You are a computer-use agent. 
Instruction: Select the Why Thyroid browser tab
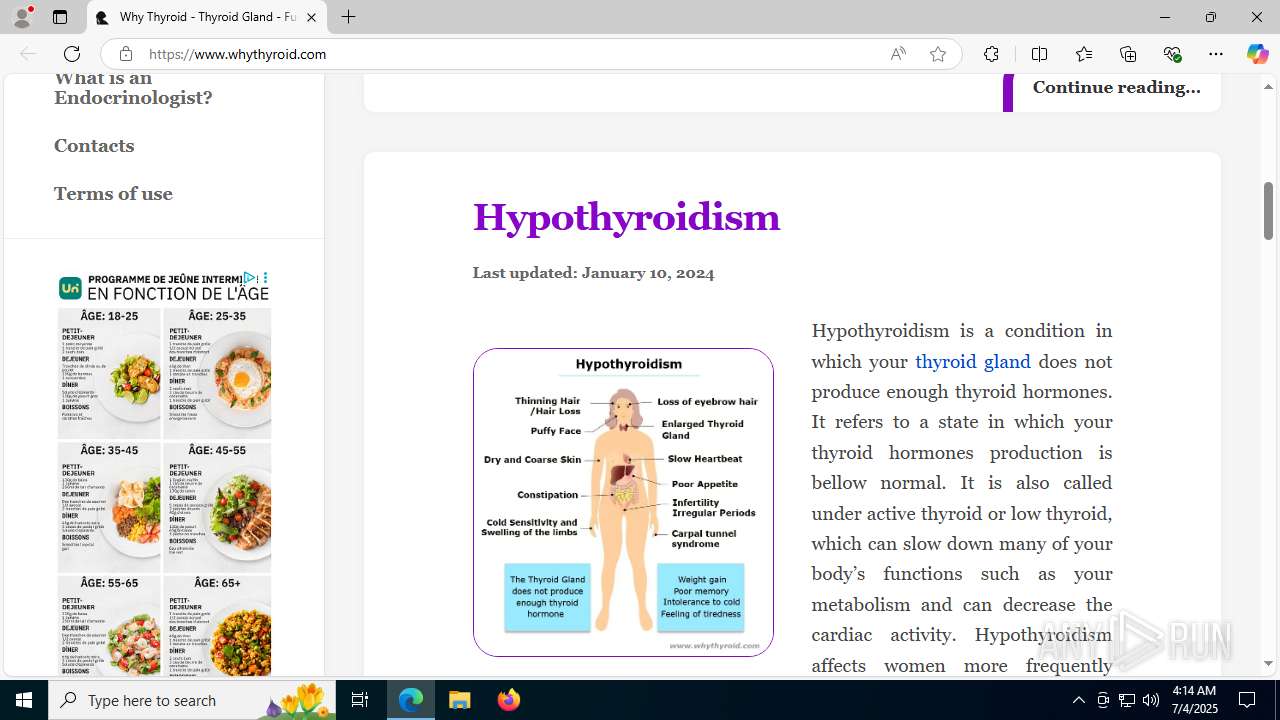207,17
